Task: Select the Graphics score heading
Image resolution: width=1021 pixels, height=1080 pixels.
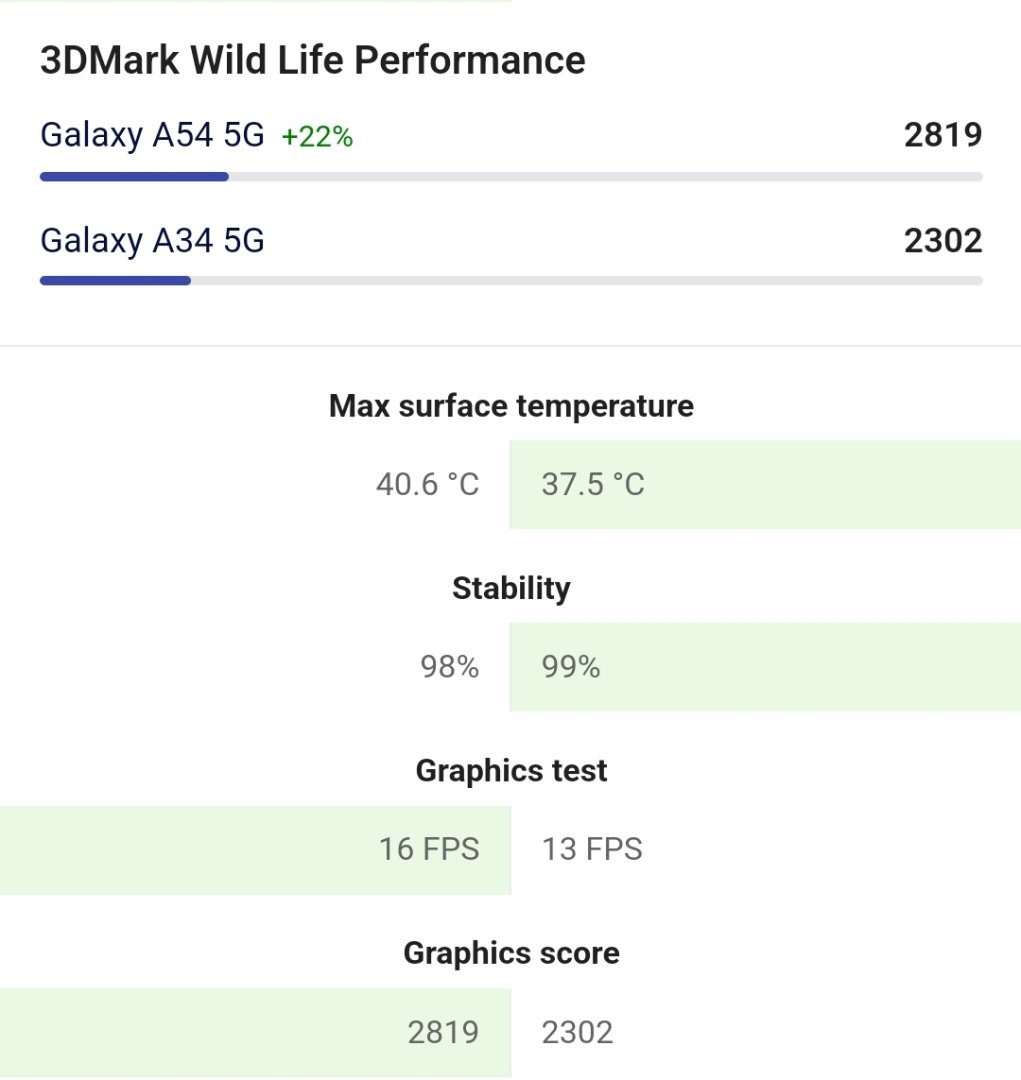Action: coord(510,953)
